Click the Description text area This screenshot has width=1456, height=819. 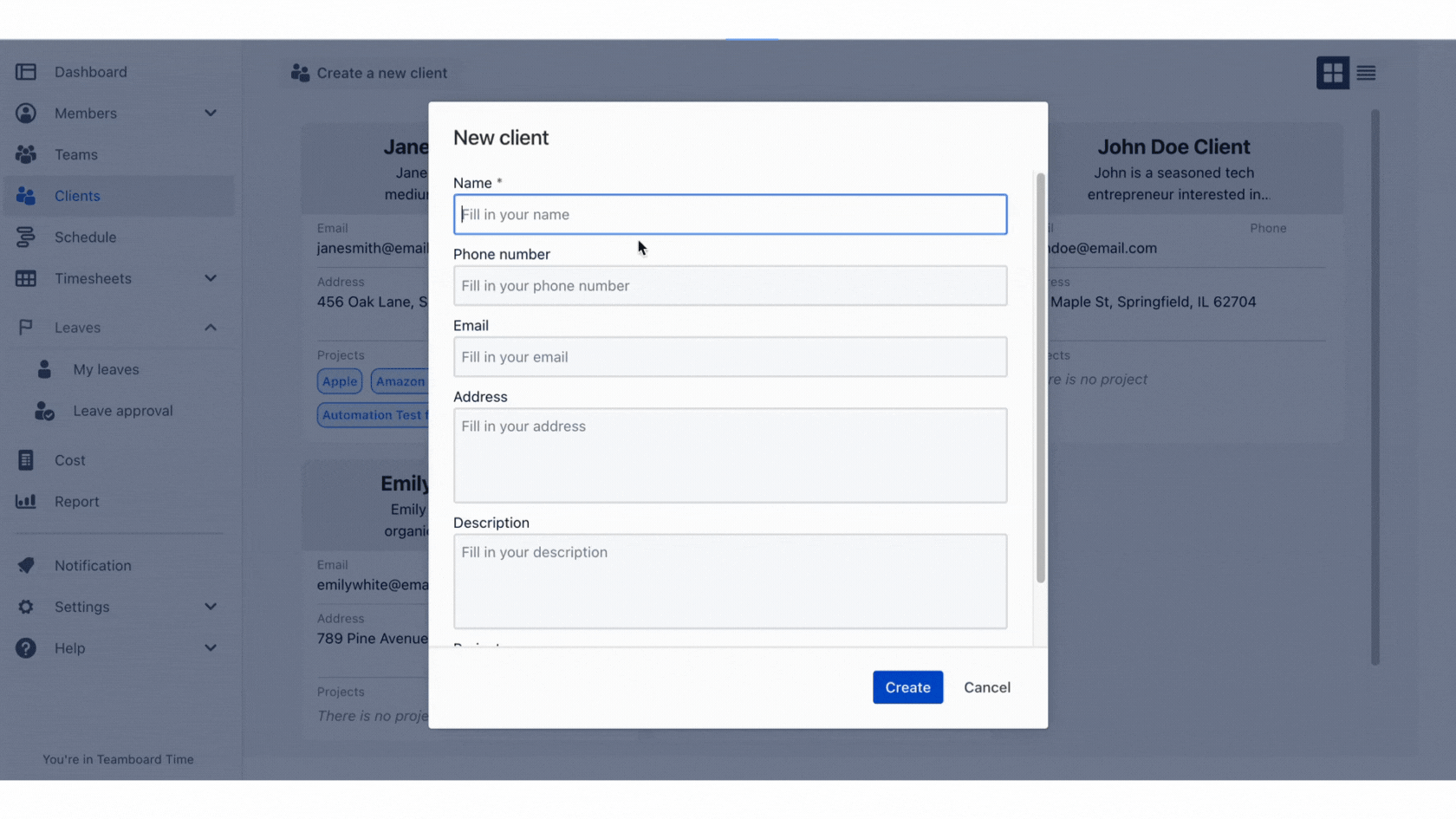pos(730,582)
